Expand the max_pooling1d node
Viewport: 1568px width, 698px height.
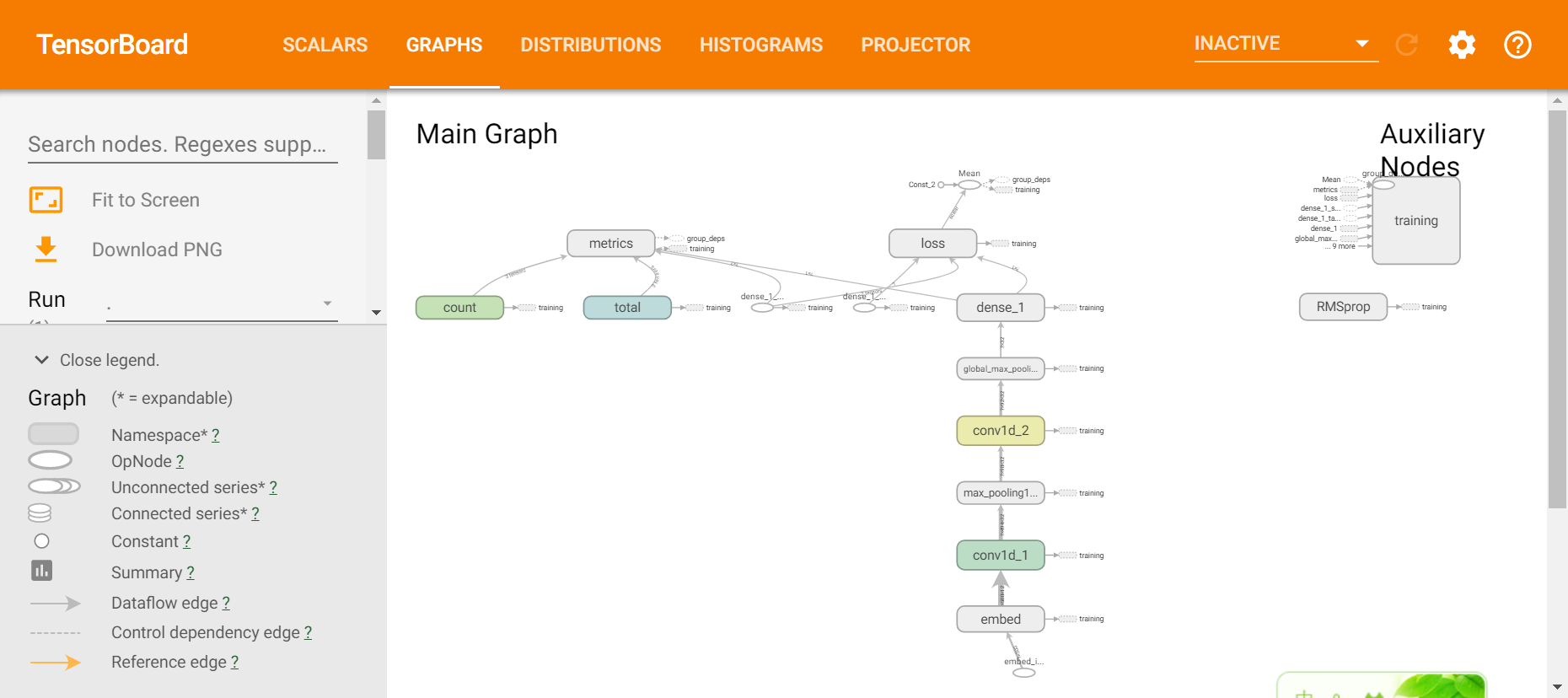pos(1001,493)
